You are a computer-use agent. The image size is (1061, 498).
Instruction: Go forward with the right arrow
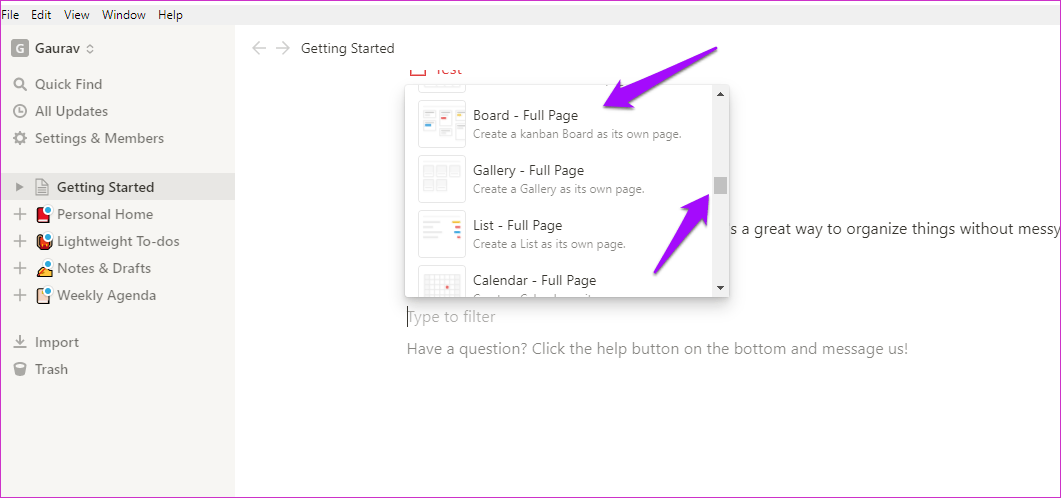click(284, 48)
